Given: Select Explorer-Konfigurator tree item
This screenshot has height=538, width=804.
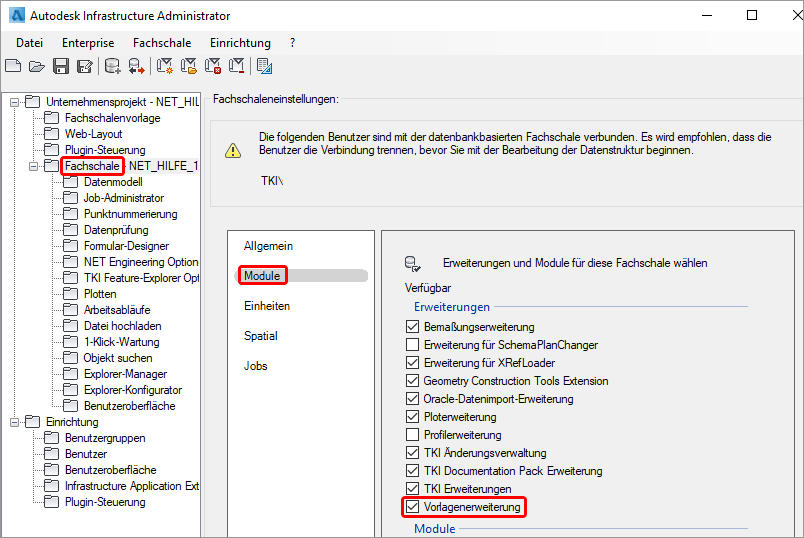Looking at the screenshot, I should pos(133,390).
